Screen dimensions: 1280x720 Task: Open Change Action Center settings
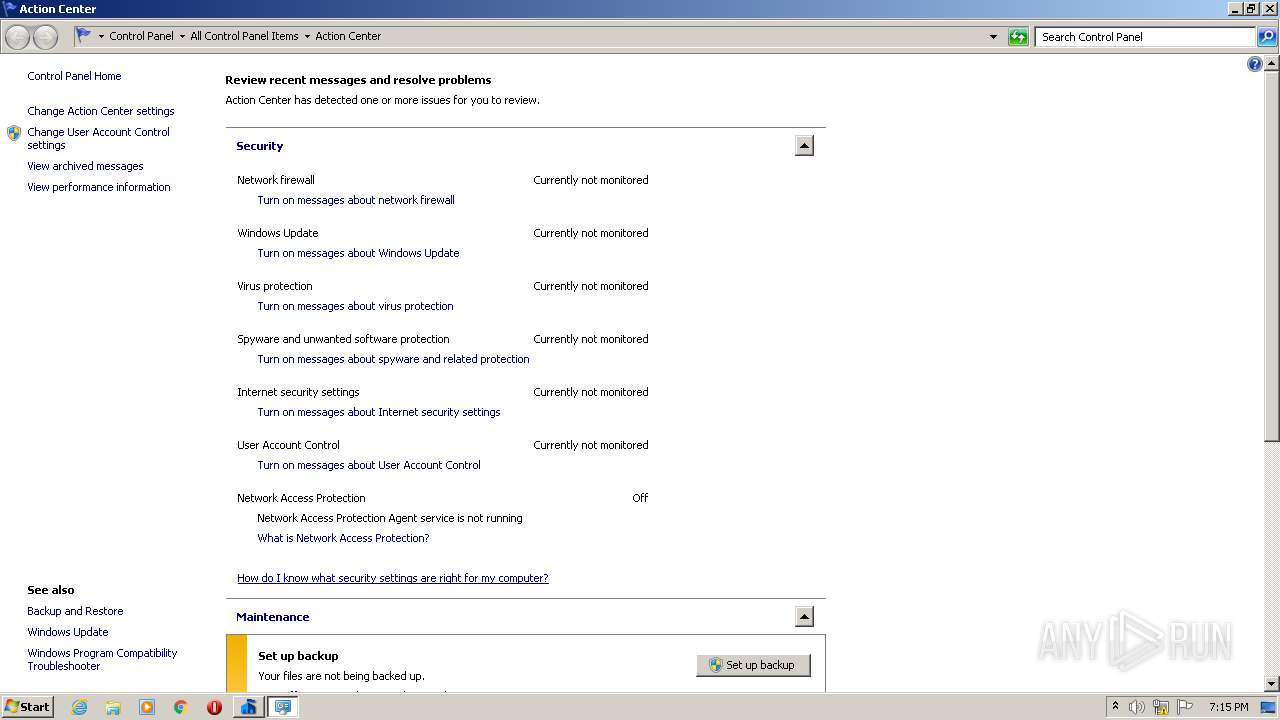(x=101, y=111)
